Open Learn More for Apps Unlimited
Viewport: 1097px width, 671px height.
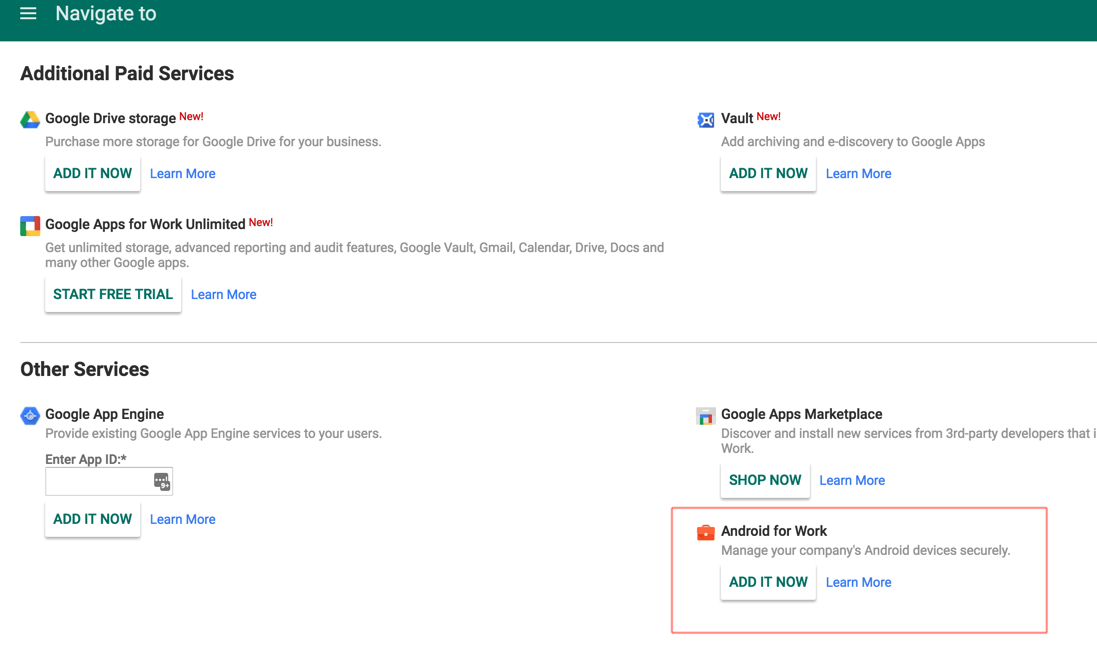tap(224, 295)
